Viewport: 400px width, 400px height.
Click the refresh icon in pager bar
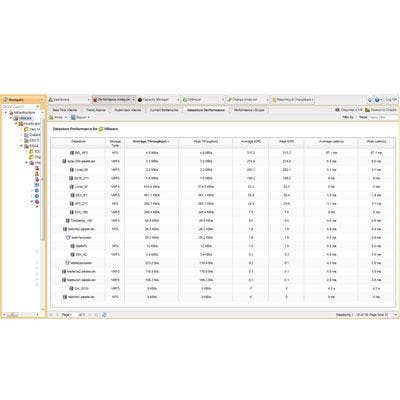point(105,314)
